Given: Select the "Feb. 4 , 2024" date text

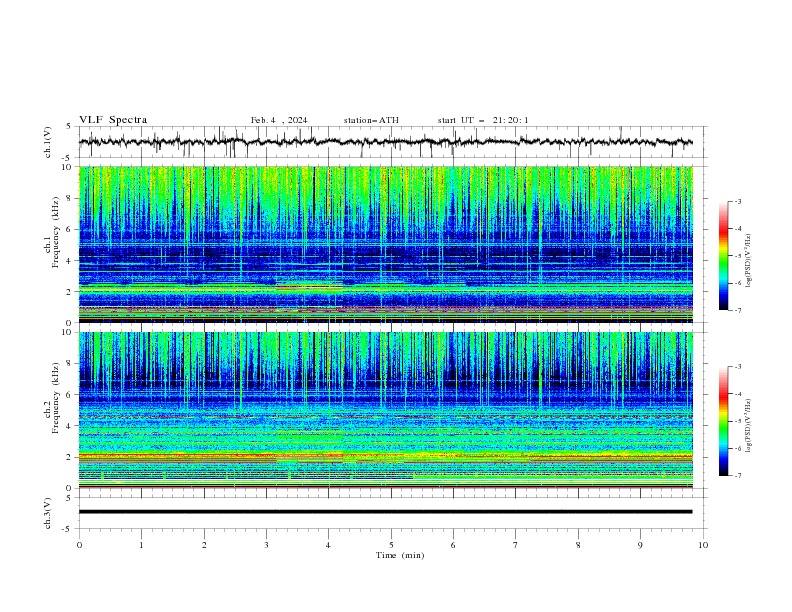Looking at the screenshot, I should [279, 120].
